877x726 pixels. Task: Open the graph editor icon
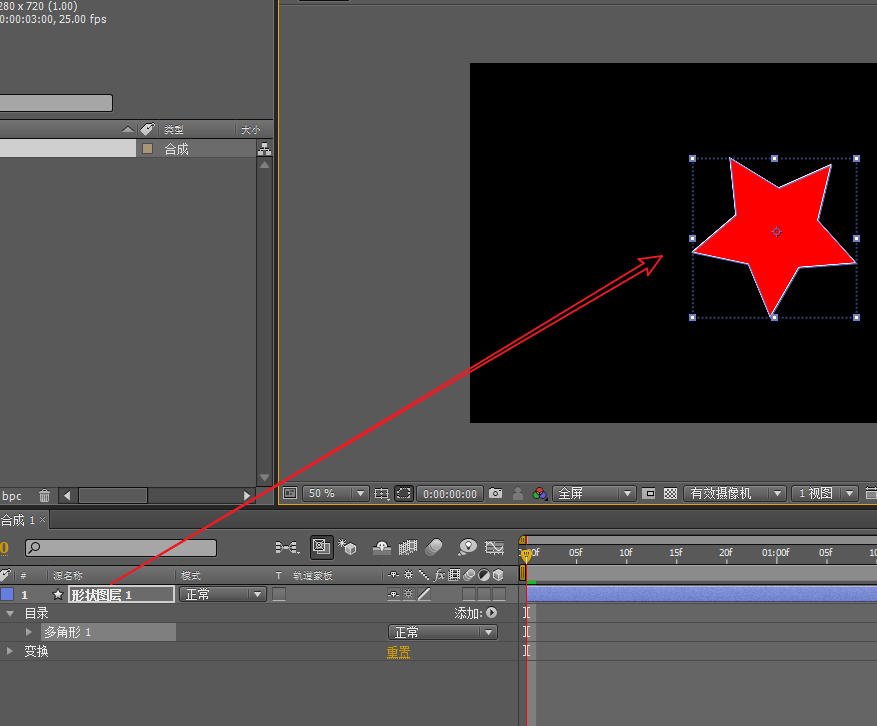pos(494,547)
